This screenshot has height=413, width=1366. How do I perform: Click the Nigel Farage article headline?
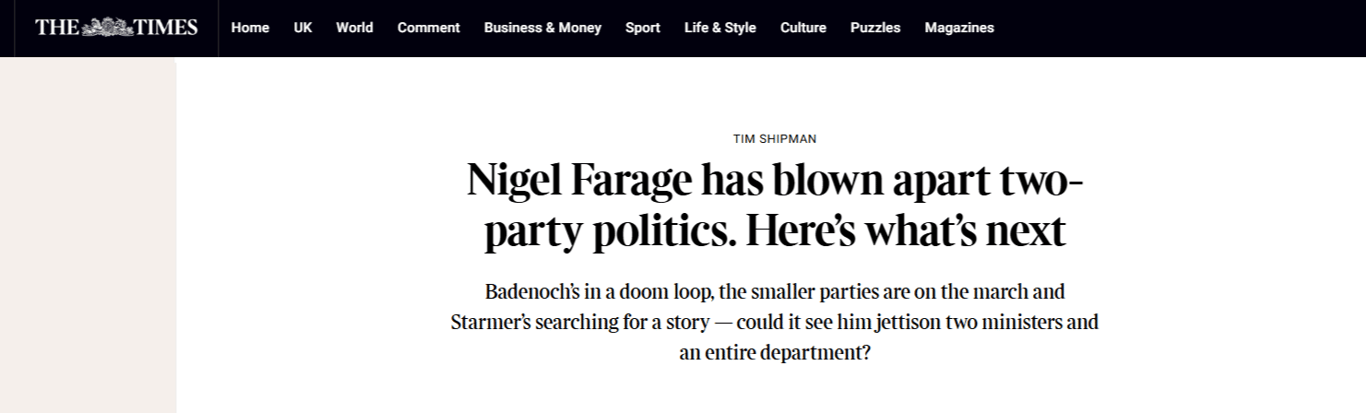(x=775, y=206)
